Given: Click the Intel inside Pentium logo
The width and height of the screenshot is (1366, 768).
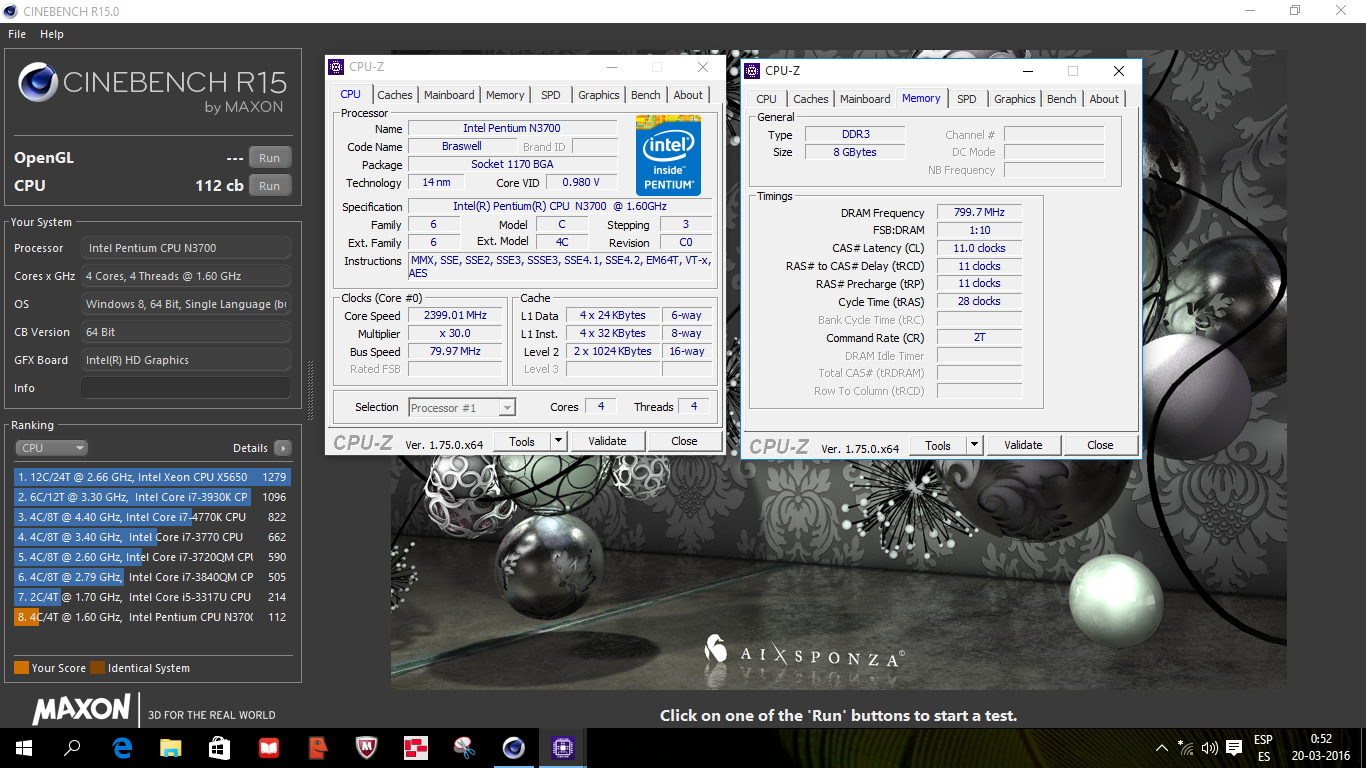Looking at the screenshot, I should [668, 155].
